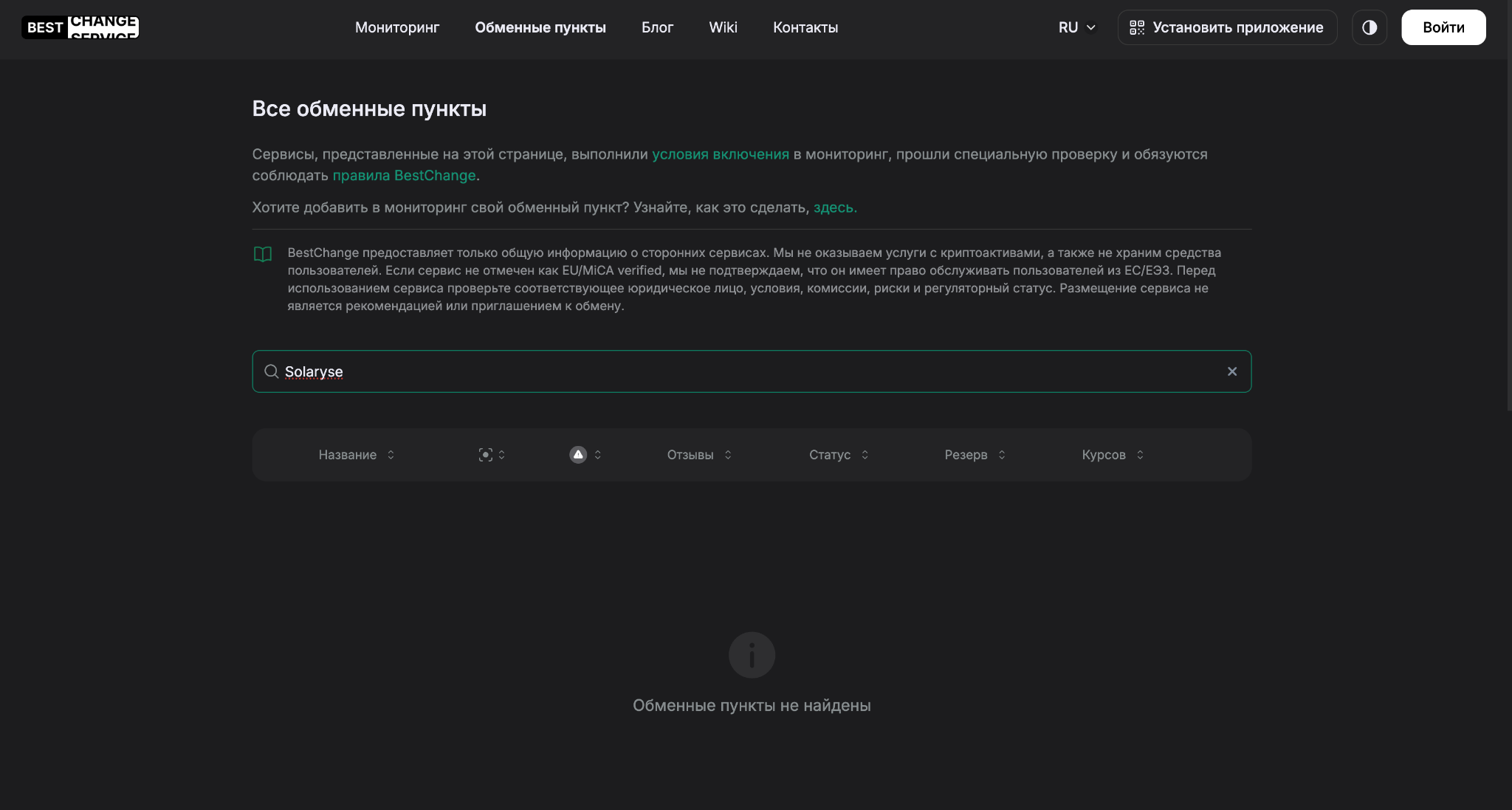This screenshot has width=1512, height=810.
Task: Toggle the dark/light theme icon
Action: pyautogui.click(x=1370, y=27)
